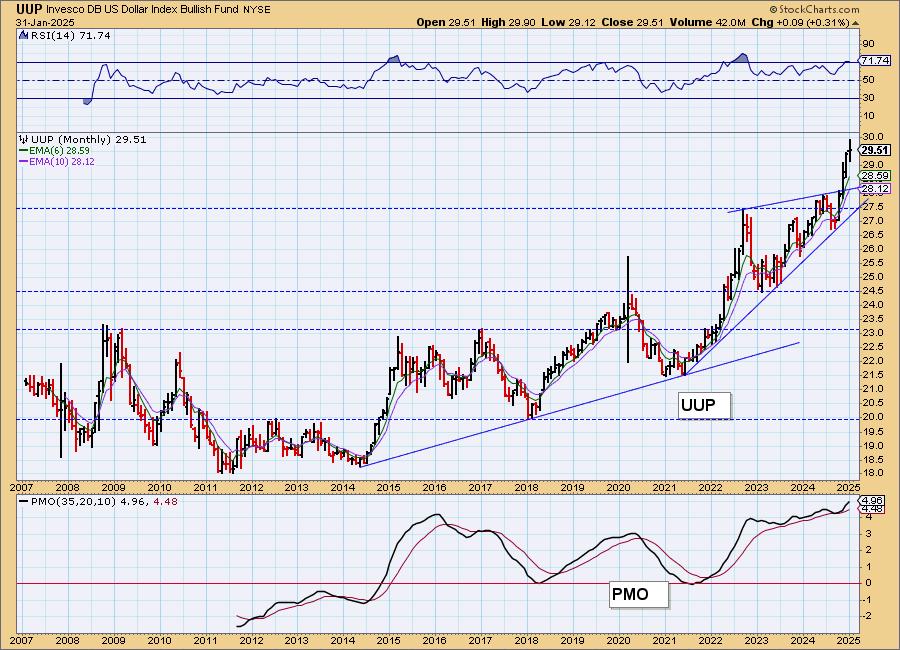Click the PMO annotation box

638,594
